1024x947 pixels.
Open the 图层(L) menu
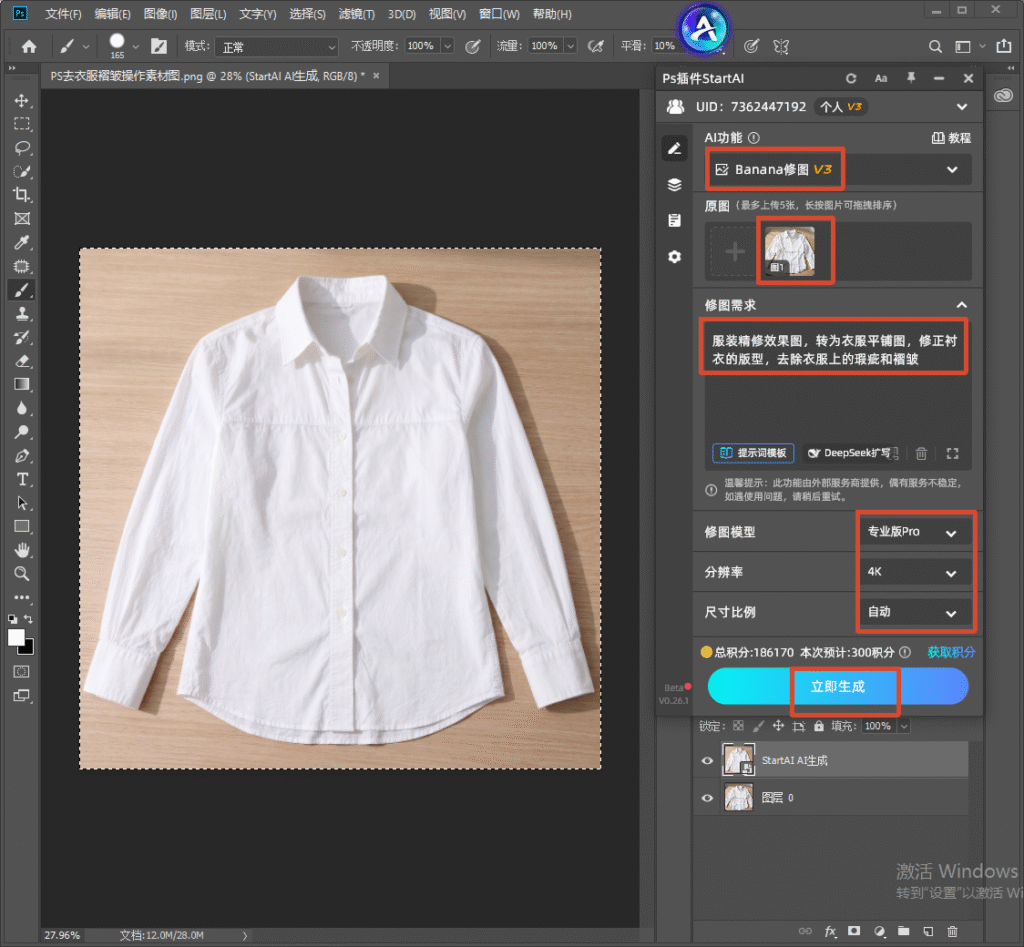click(x=208, y=14)
